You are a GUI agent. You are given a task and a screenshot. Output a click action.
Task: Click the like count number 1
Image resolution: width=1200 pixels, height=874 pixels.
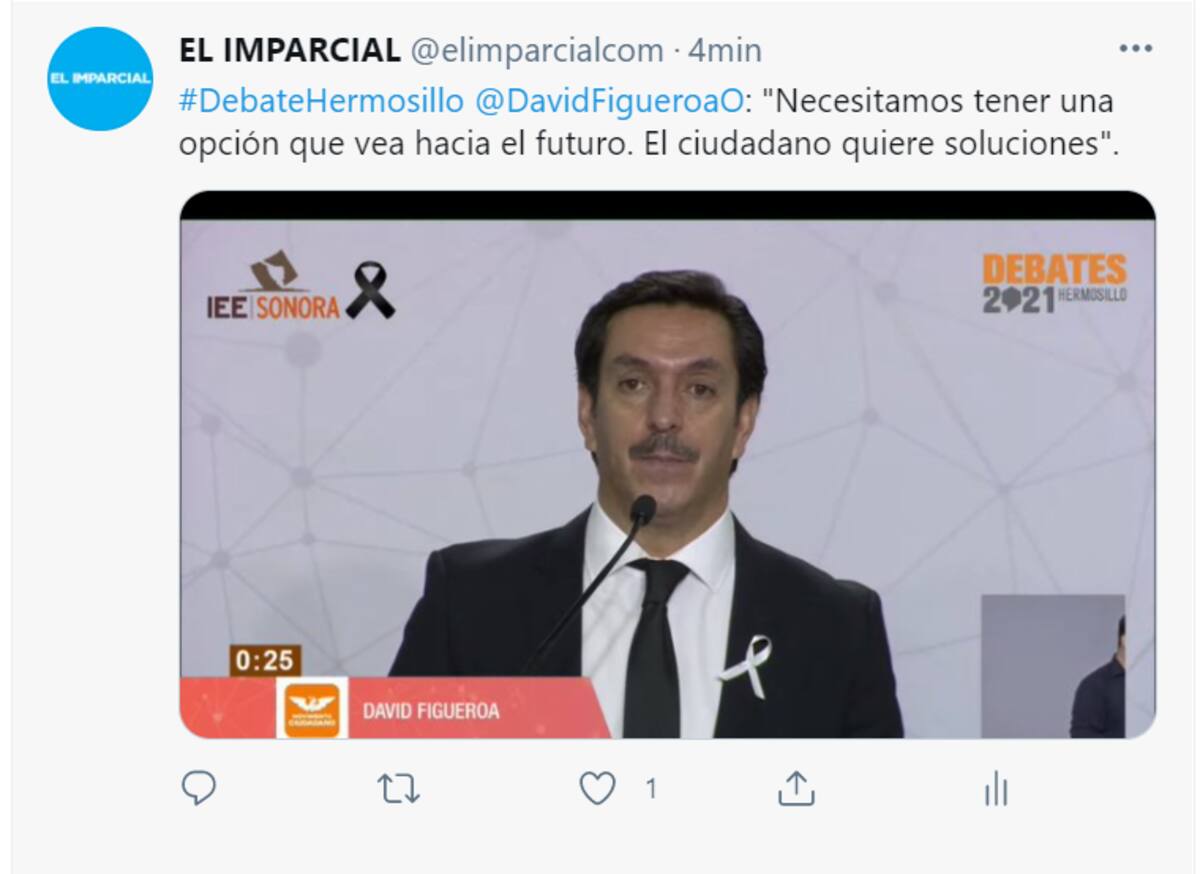pyautogui.click(x=651, y=790)
